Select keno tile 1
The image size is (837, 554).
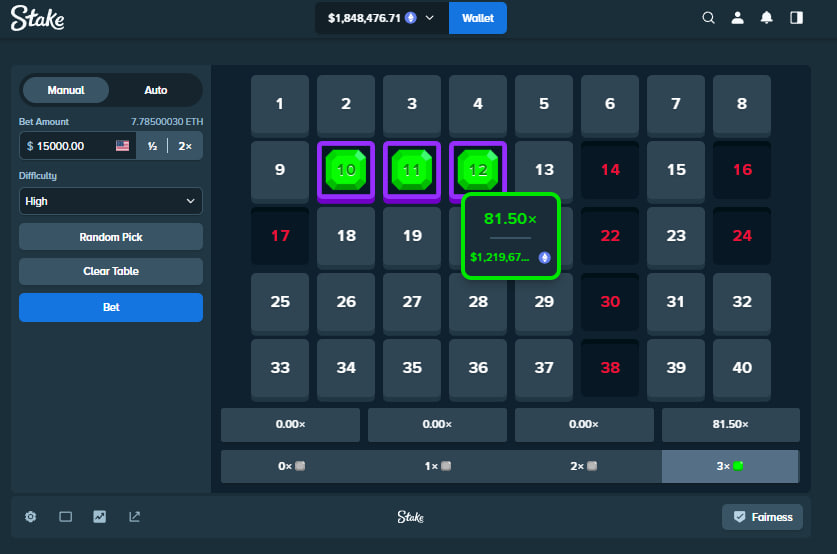tap(280, 104)
